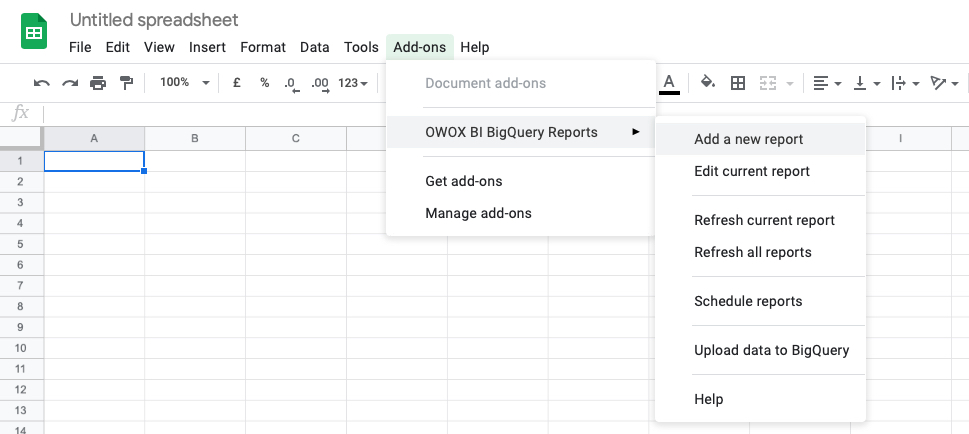Open the Edit menu

pos(117,47)
